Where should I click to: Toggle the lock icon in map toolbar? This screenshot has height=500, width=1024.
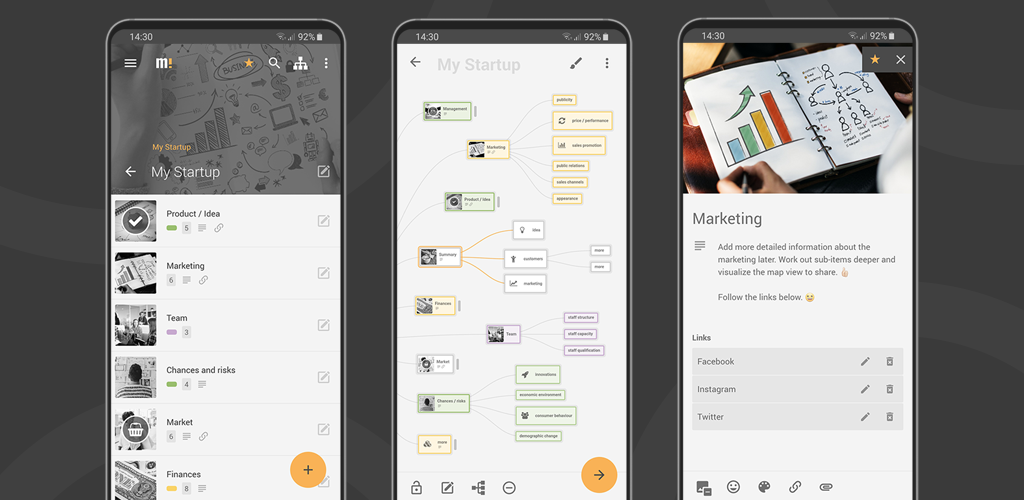coord(416,488)
